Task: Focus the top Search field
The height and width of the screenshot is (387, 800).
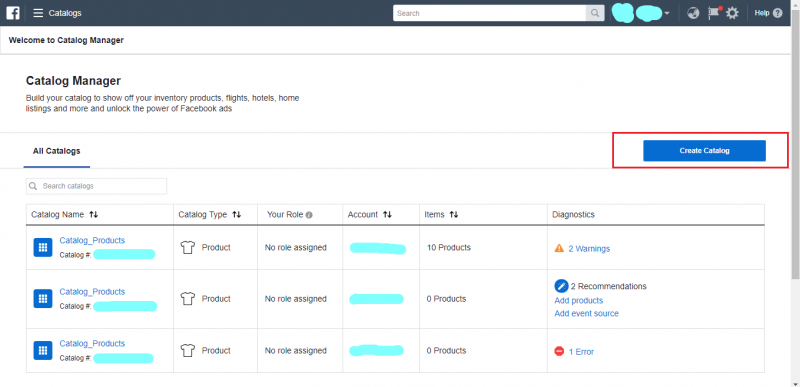Action: point(489,13)
